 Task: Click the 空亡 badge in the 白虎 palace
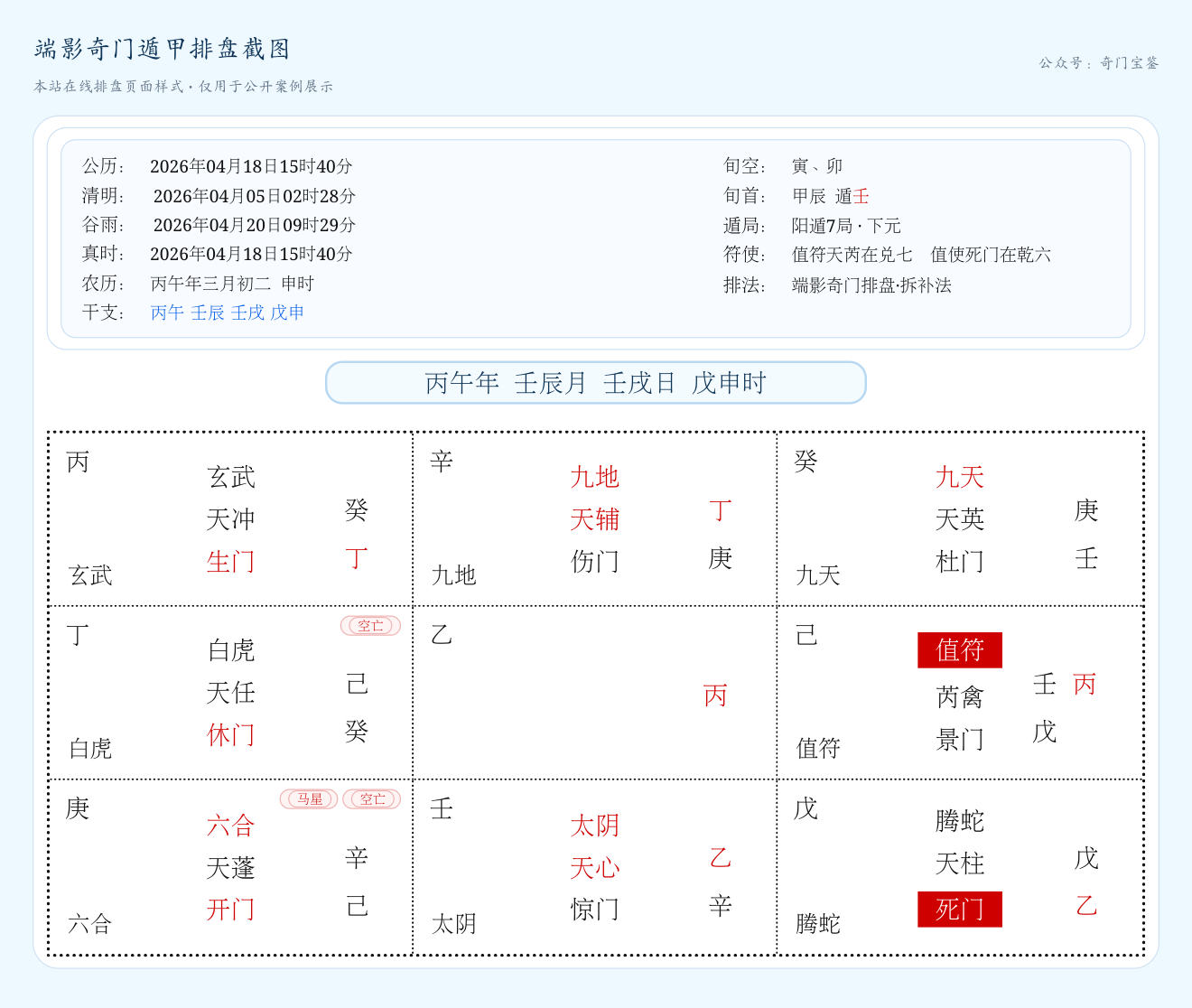(370, 626)
